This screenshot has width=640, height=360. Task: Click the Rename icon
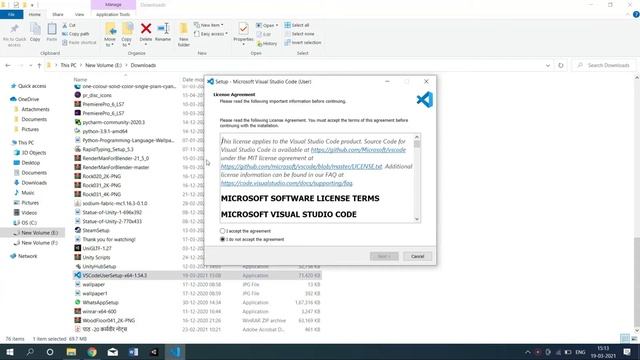point(163,29)
